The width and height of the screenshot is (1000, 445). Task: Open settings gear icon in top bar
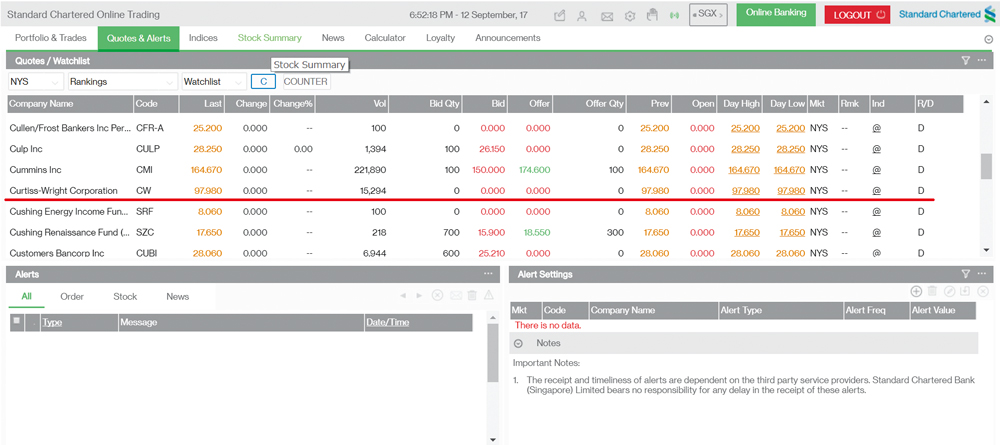[630, 16]
